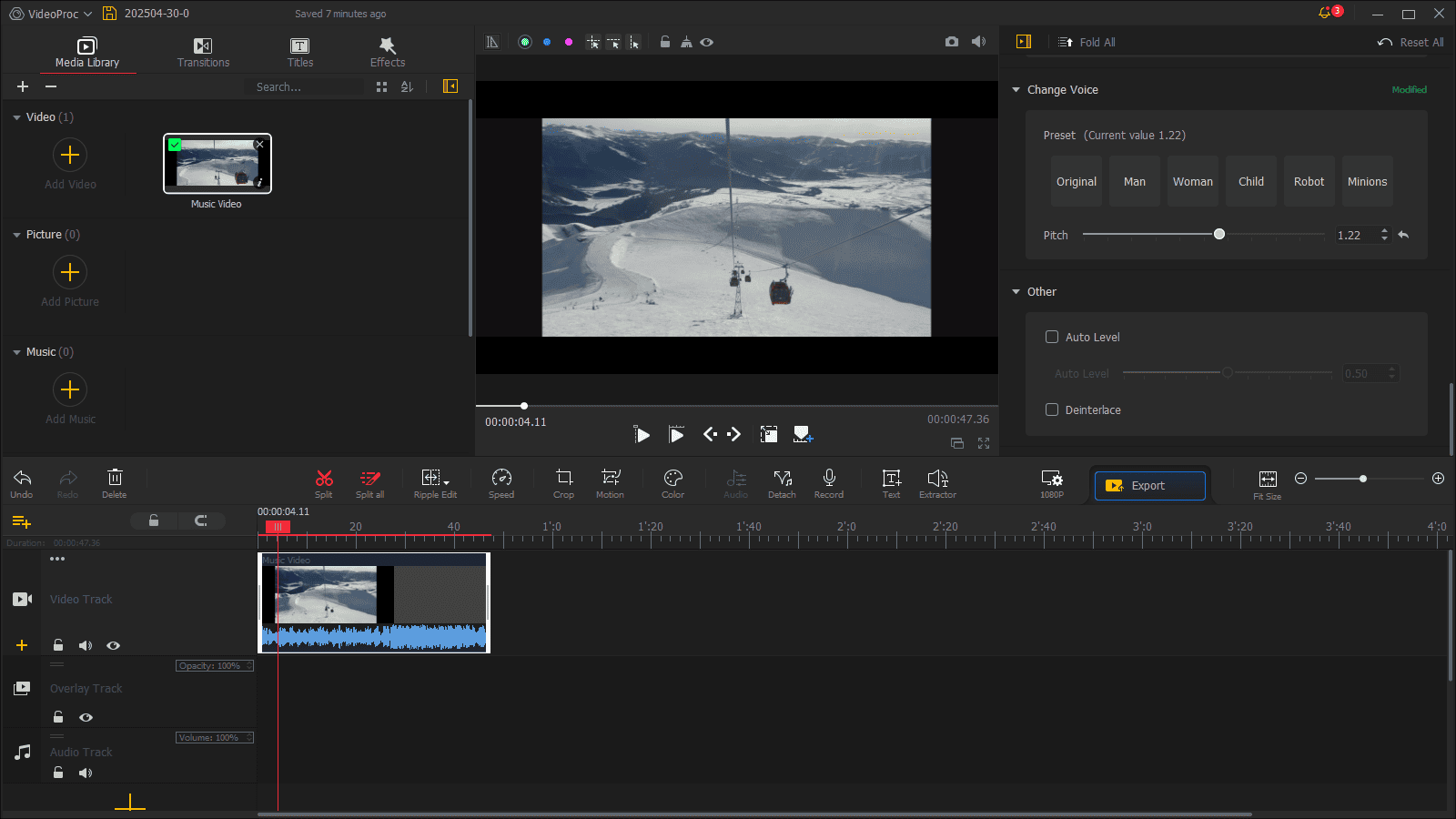The width and height of the screenshot is (1456, 819).
Task: Lock the Audio Track
Action: pyautogui.click(x=58, y=773)
